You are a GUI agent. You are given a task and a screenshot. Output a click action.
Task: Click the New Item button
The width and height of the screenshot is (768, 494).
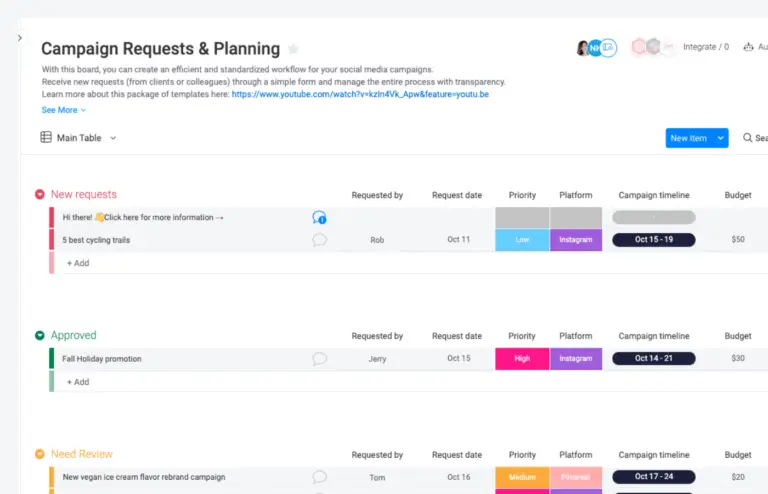tap(688, 138)
